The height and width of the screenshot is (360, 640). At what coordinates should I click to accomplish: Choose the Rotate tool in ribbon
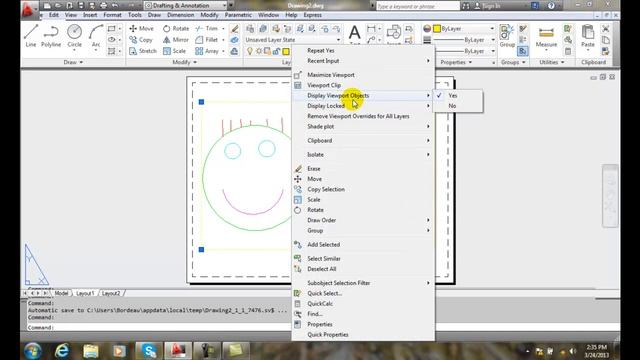click(x=176, y=29)
